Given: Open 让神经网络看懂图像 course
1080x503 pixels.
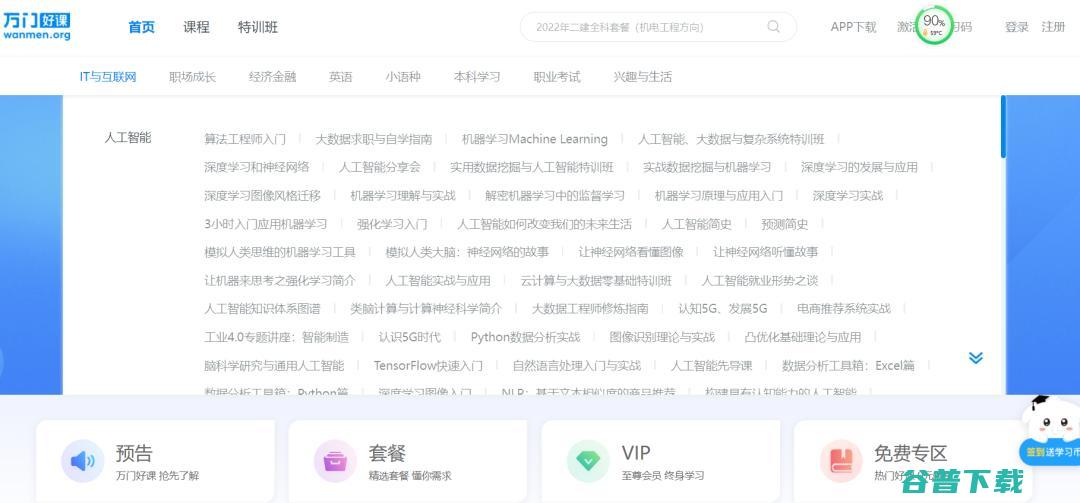Looking at the screenshot, I should [x=631, y=252].
